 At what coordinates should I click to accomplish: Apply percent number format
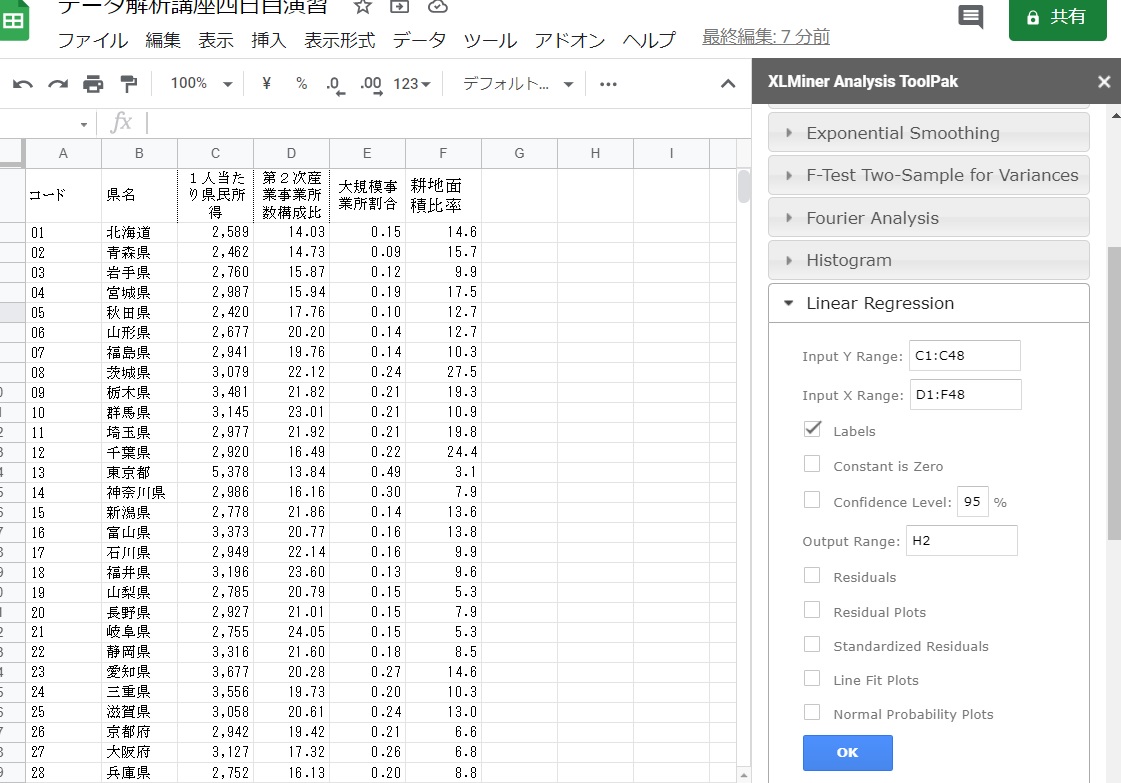(302, 84)
